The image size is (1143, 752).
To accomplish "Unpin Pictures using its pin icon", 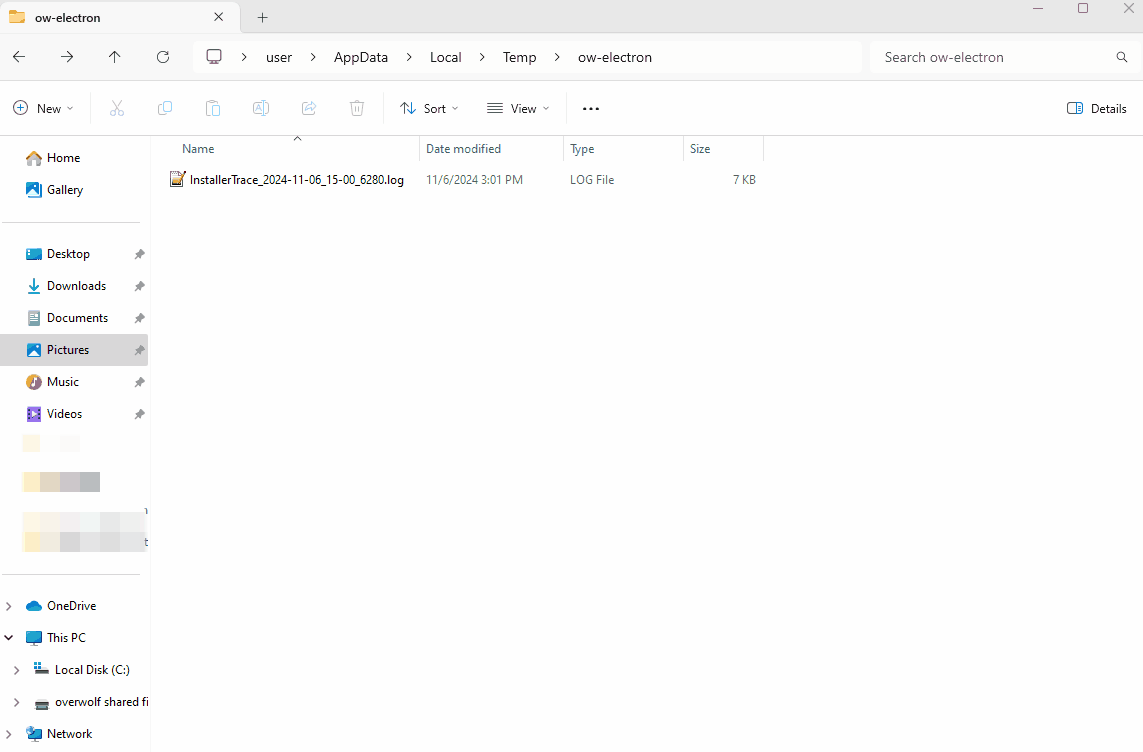I will [x=139, y=350].
